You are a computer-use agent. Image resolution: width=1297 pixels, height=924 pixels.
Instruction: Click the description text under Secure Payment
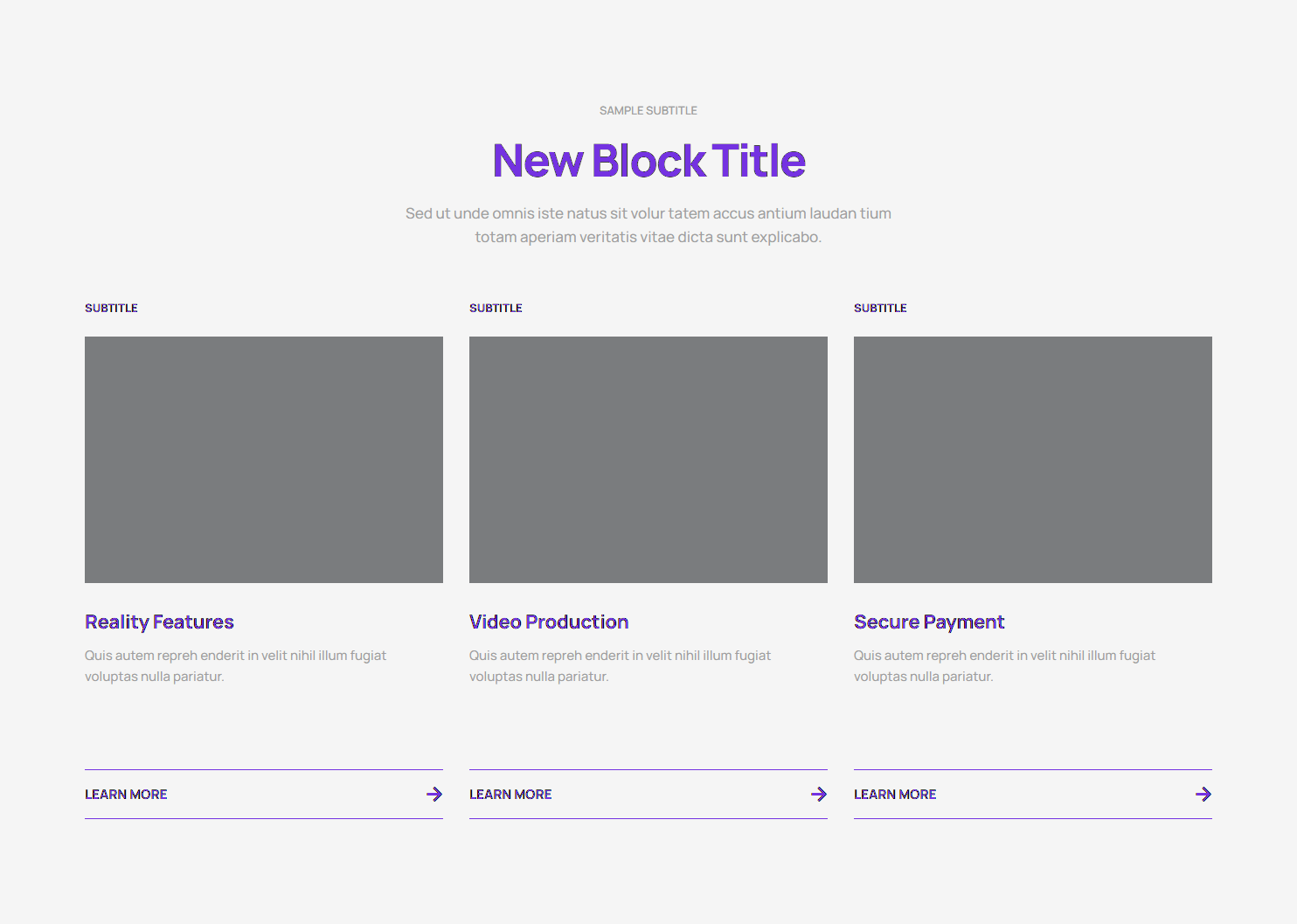tap(1004, 665)
